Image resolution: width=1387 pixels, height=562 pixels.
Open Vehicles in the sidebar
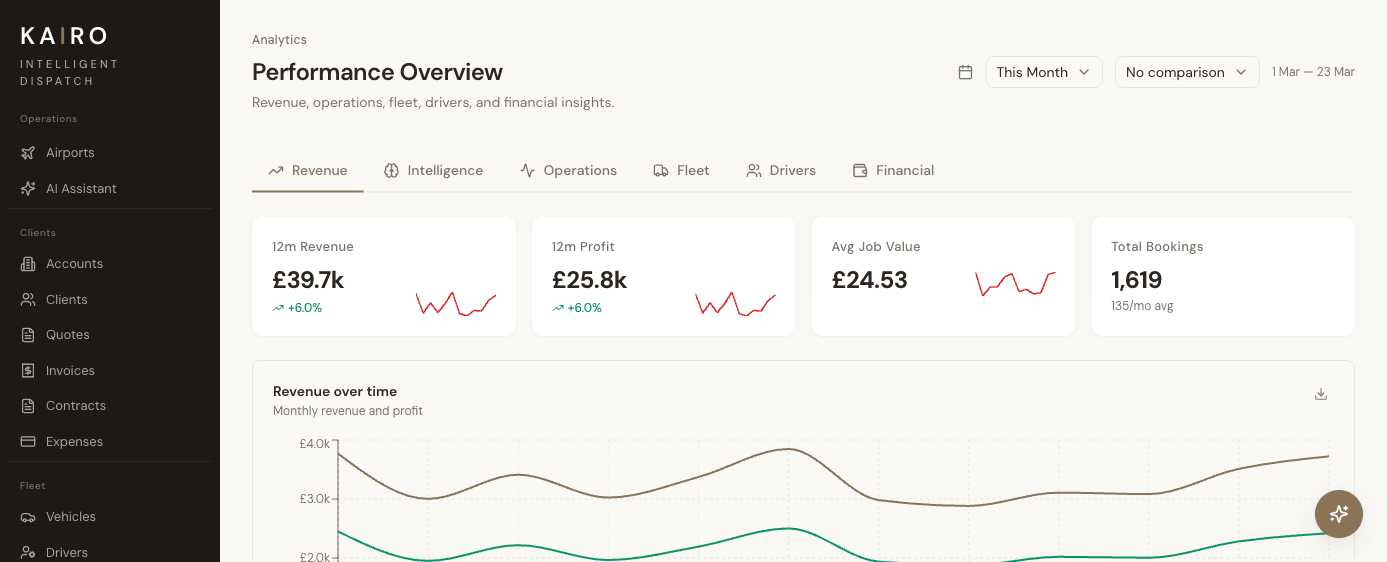pos(110,517)
